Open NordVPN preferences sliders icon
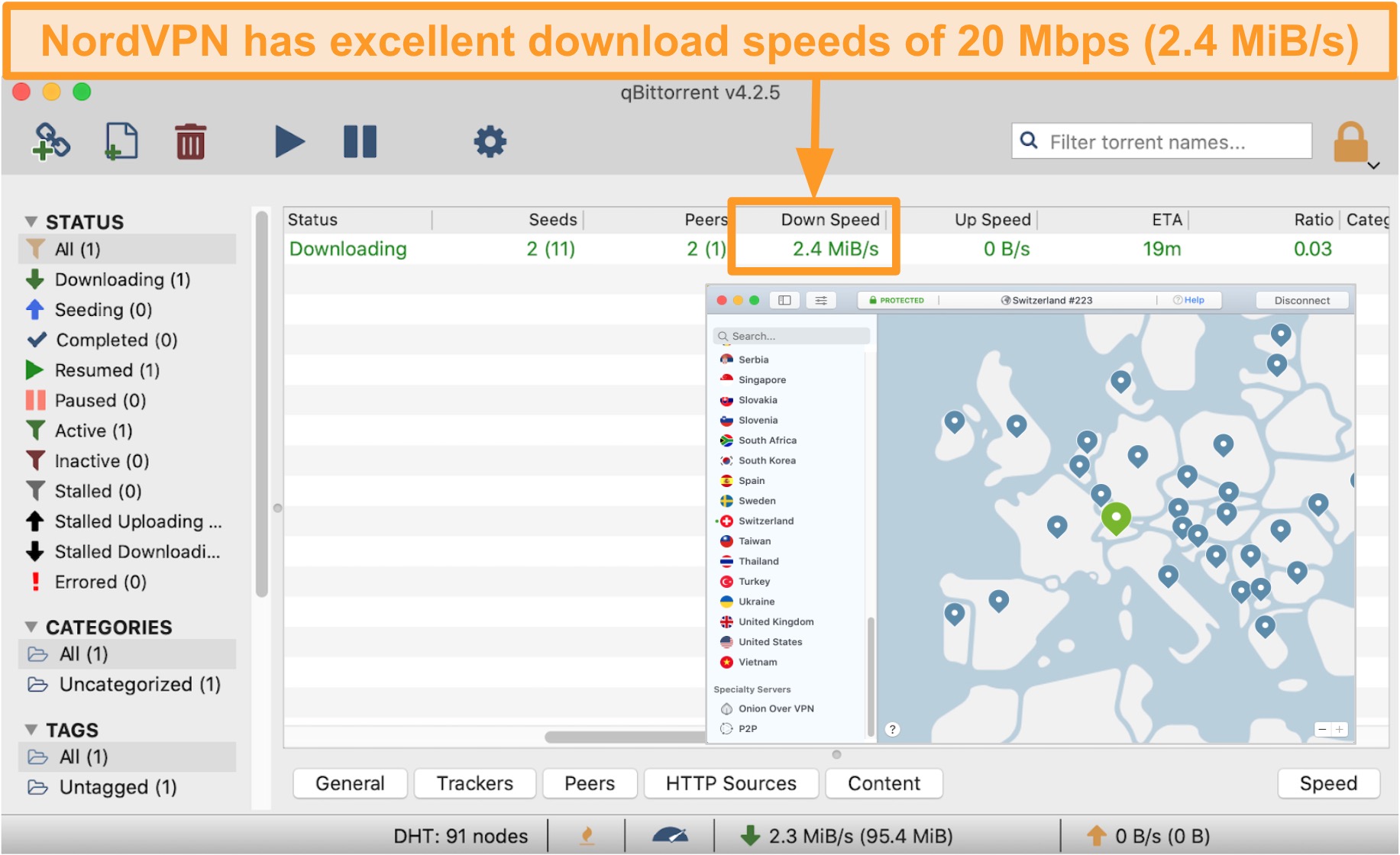The image size is (1400, 855). point(821,301)
